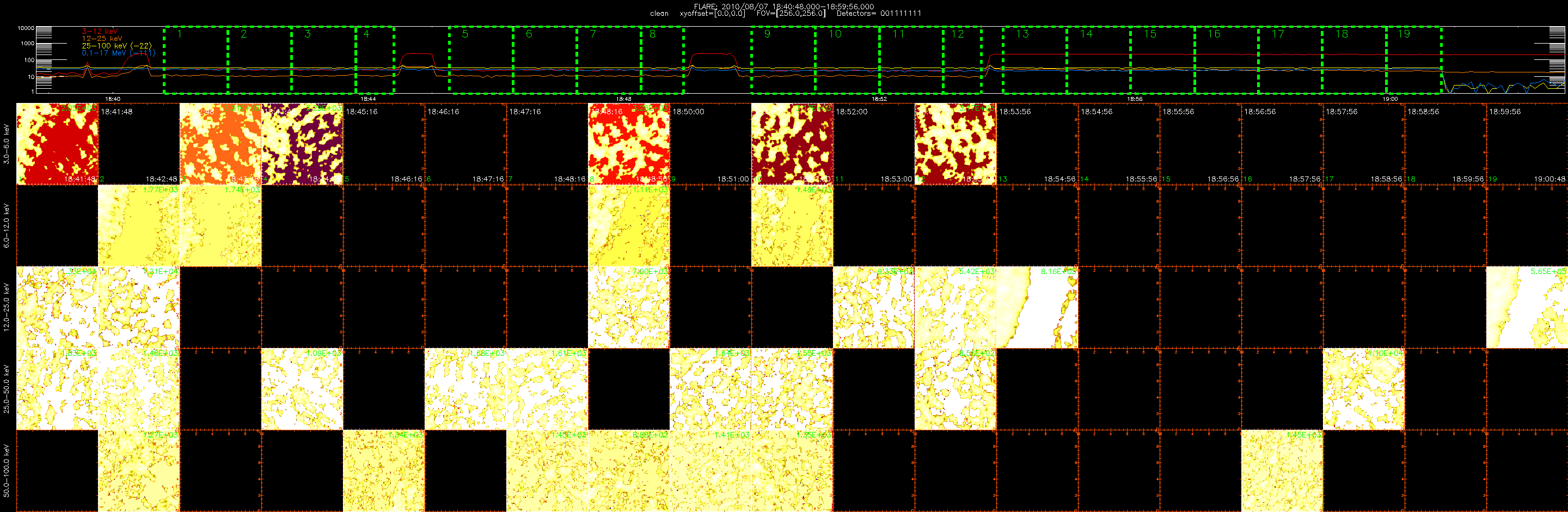Image resolution: width=1568 pixels, height=512 pixels.
Task: Pick interval box 8 on the light curve
Action: pyautogui.click(x=662, y=60)
